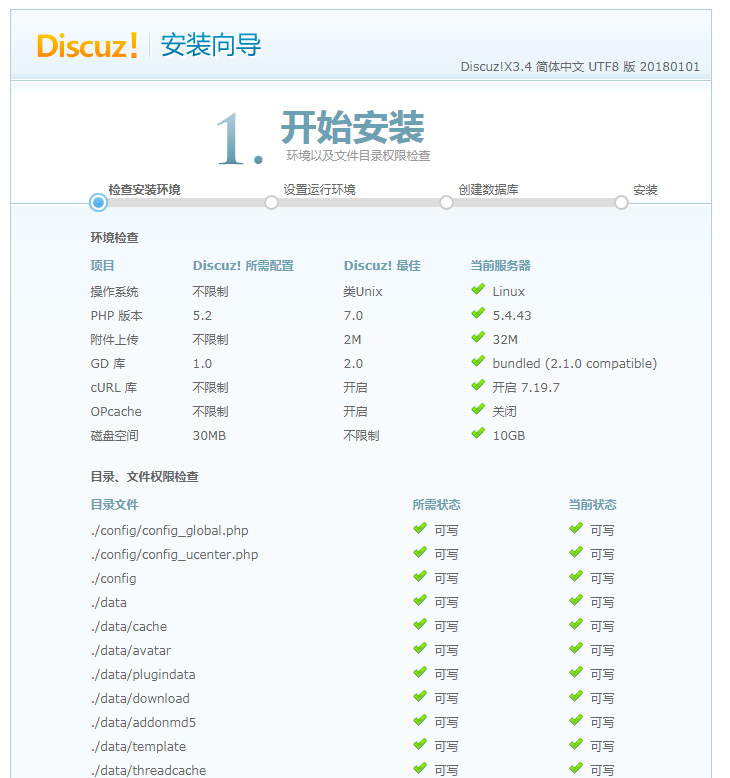
Task: Click required-status check for config_global.php row
Action: [420, 528]
